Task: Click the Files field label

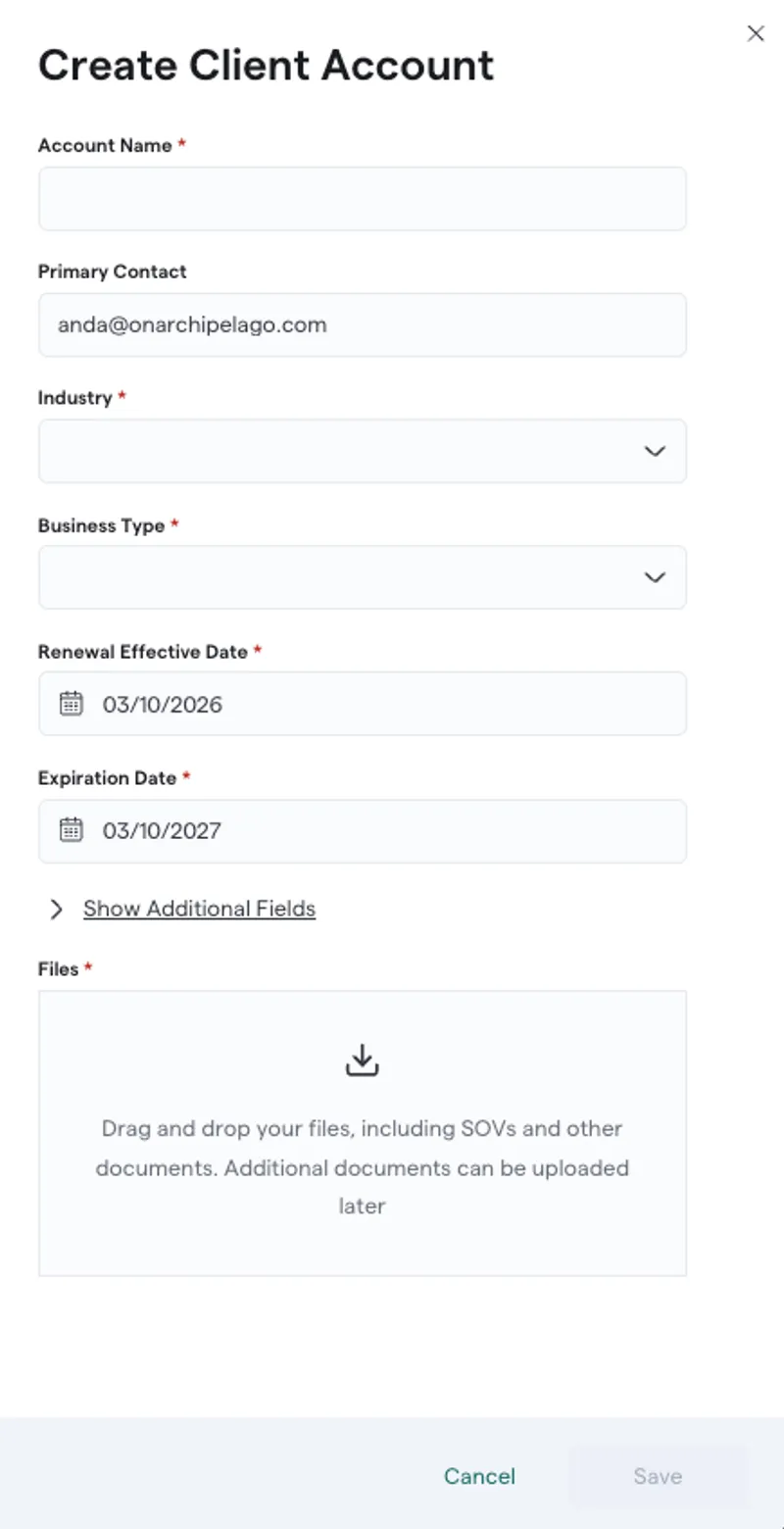Action: coord(58,968)
